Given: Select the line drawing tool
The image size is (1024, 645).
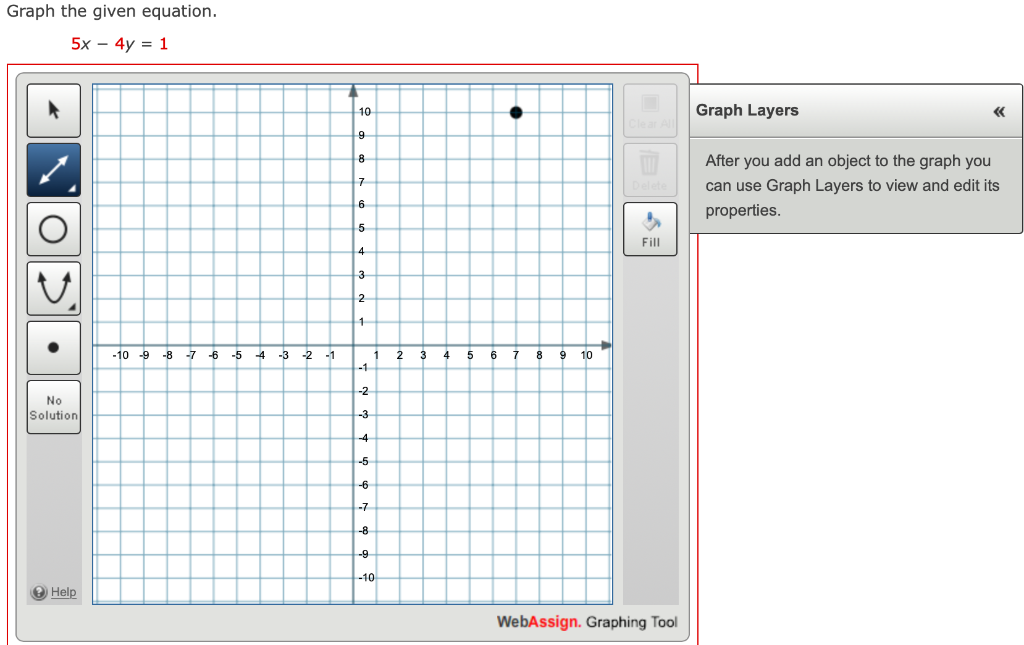Looking at the screenshot, I should pyautogui.click(x=53, y=169).
